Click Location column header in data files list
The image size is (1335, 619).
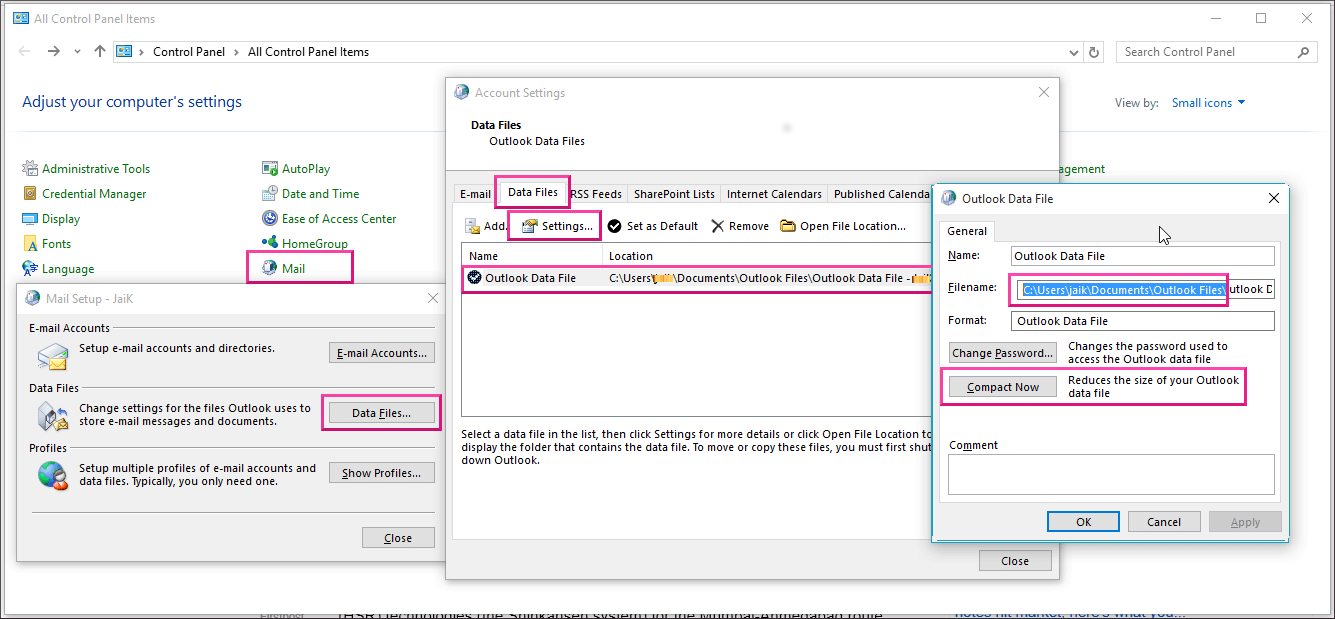767,256
